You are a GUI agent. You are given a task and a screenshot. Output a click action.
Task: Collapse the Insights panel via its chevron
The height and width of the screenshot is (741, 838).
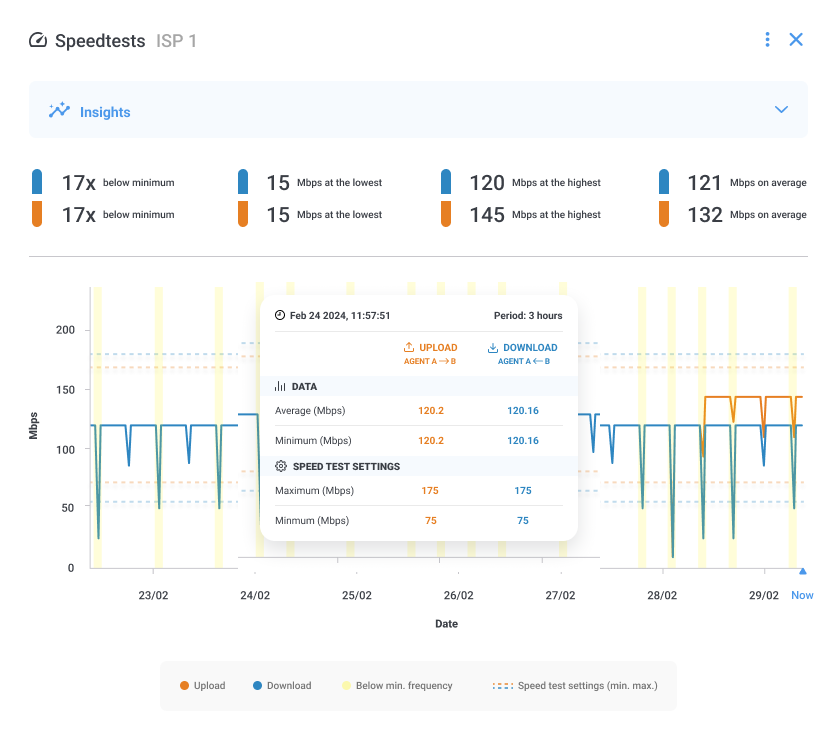click(x=782, y=108)
